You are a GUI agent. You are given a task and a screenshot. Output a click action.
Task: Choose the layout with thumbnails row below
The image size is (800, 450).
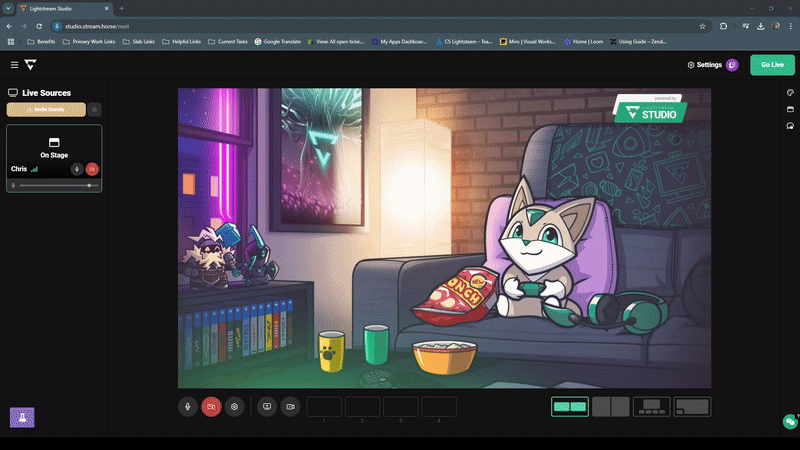tap(652, 407)
